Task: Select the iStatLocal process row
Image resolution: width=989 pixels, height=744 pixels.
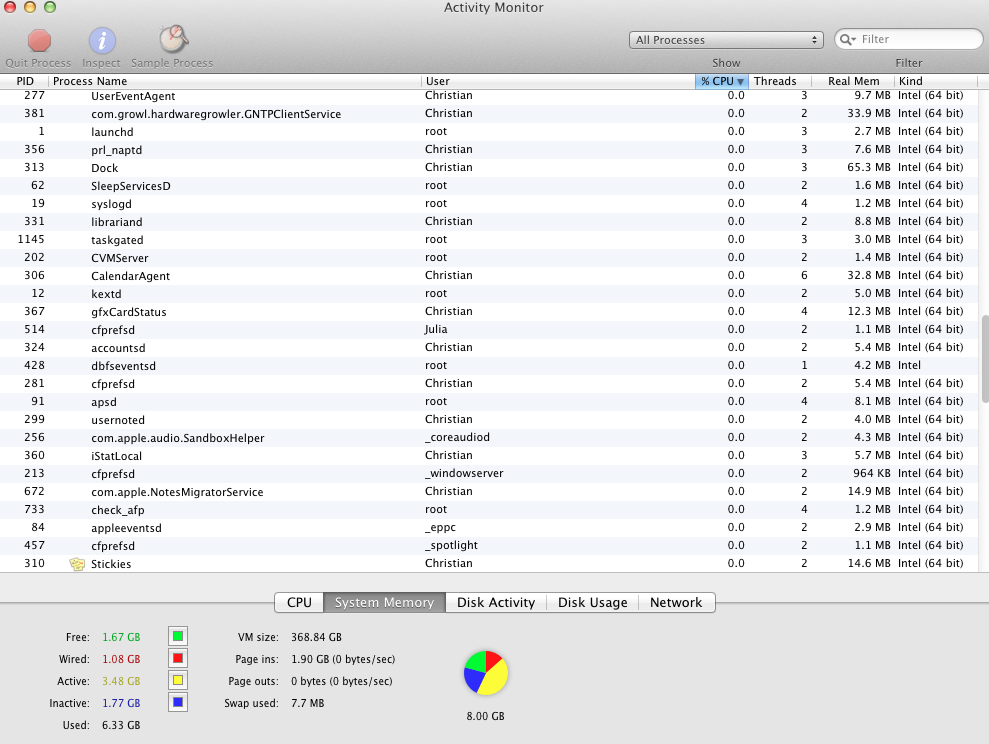Action: tap(489, 455)
